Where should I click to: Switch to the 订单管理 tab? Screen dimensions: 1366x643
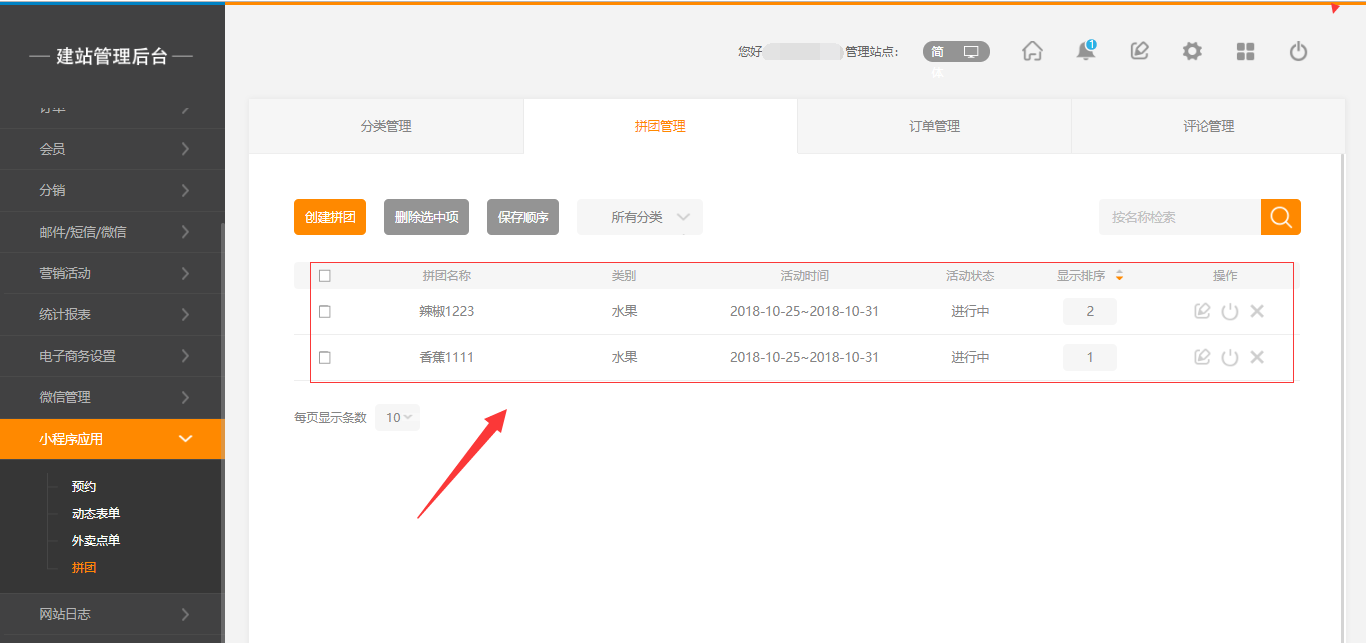pyautogui.click(x=934, y=126)
